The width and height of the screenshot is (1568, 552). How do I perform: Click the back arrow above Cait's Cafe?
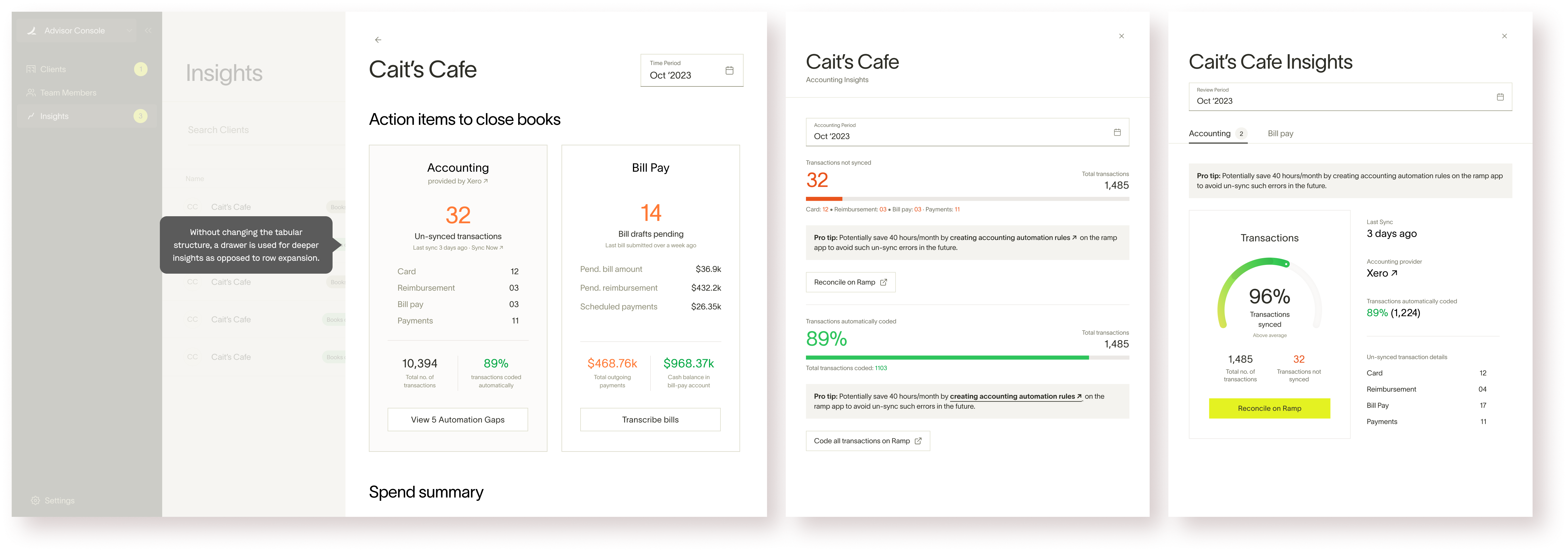(378, 40)
